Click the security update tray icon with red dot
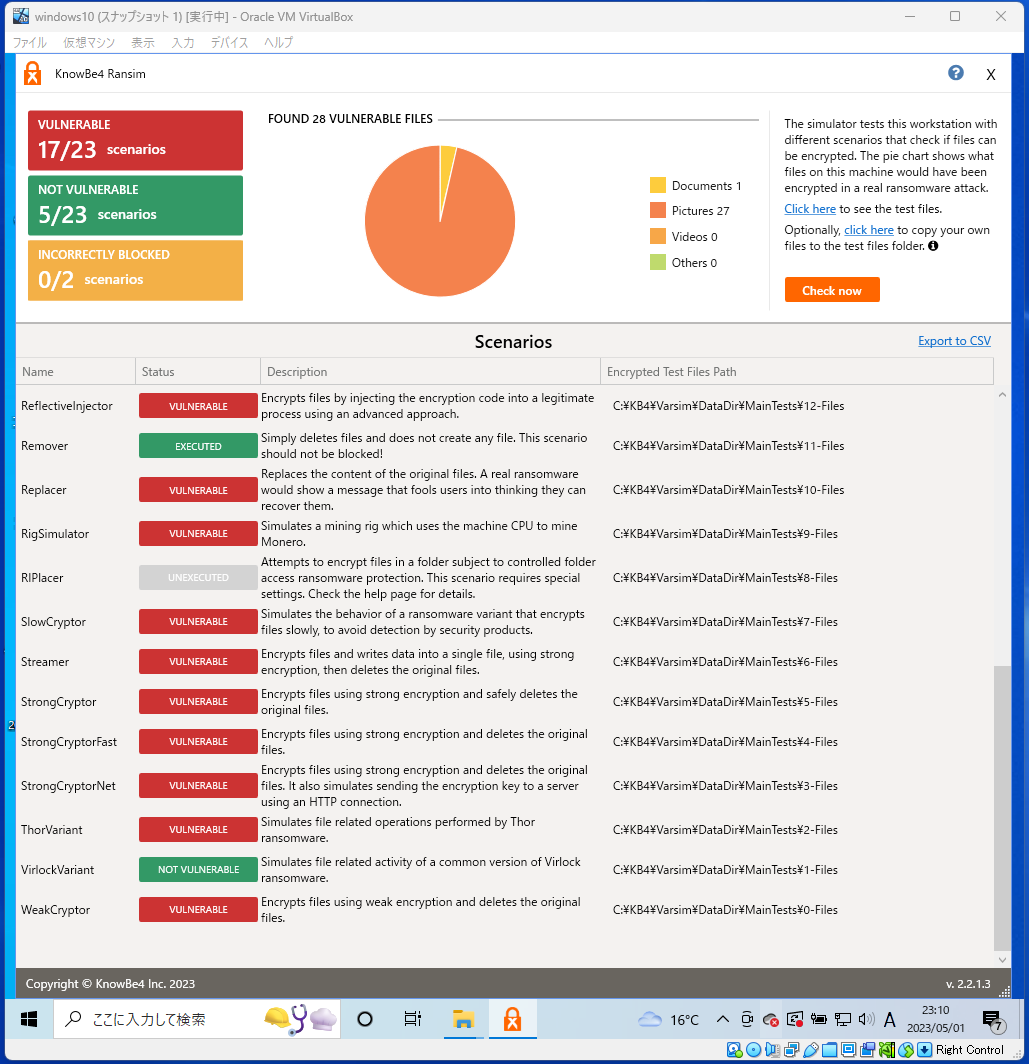 coord(795,1019)
